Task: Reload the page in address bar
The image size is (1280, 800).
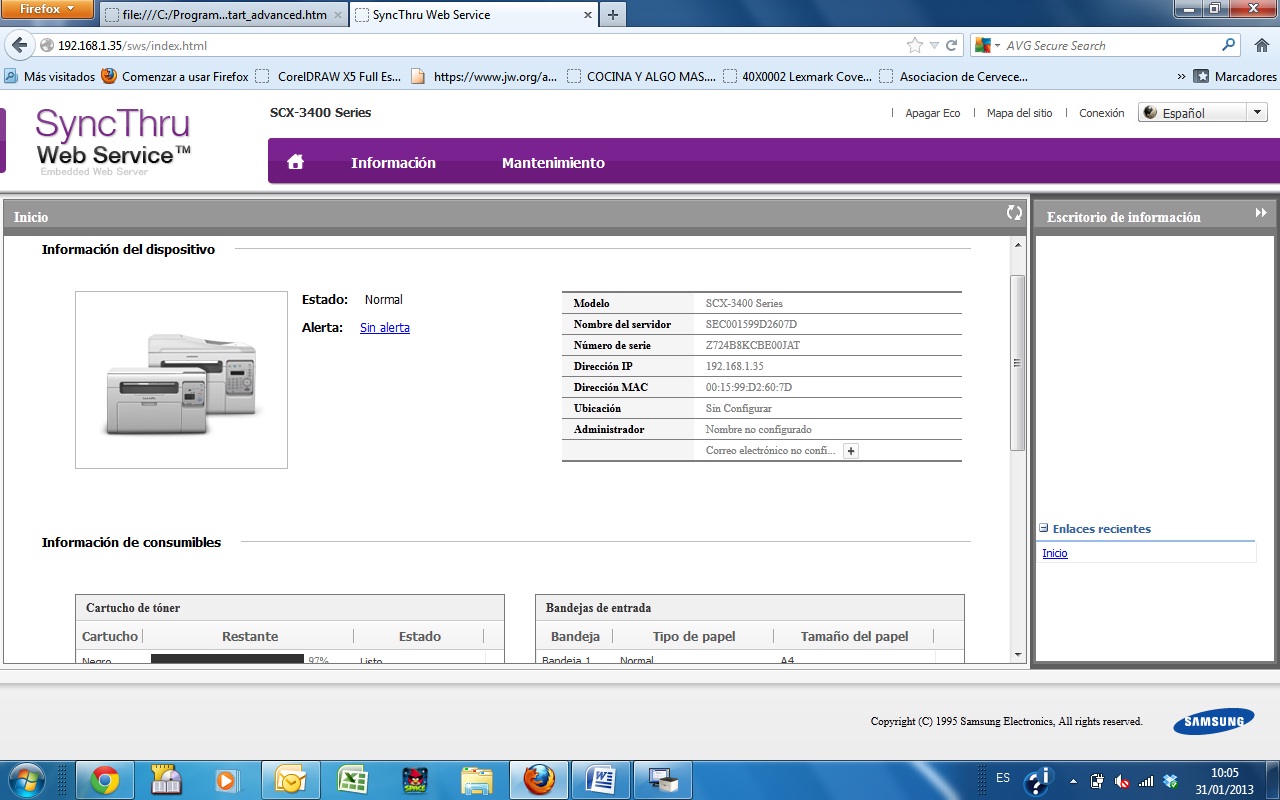Action: pyautogui.click(x=953, y=46)
